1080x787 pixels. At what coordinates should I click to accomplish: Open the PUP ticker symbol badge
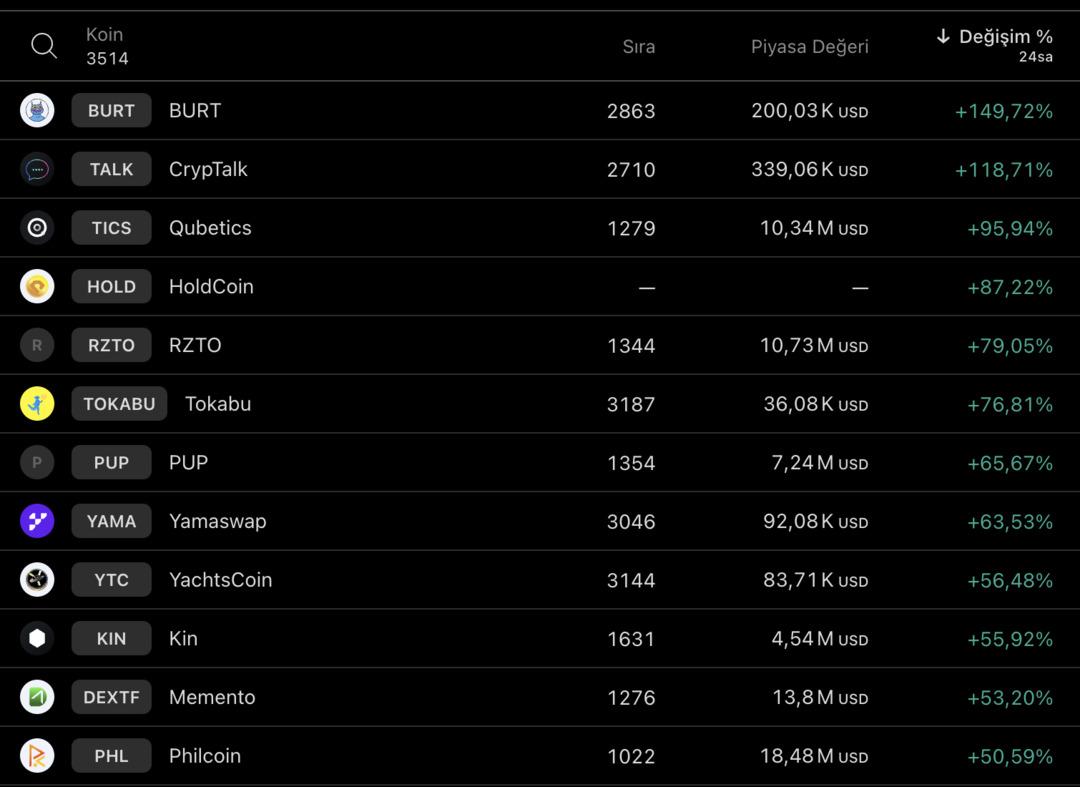pyautogui.click(x=111, y=463)
